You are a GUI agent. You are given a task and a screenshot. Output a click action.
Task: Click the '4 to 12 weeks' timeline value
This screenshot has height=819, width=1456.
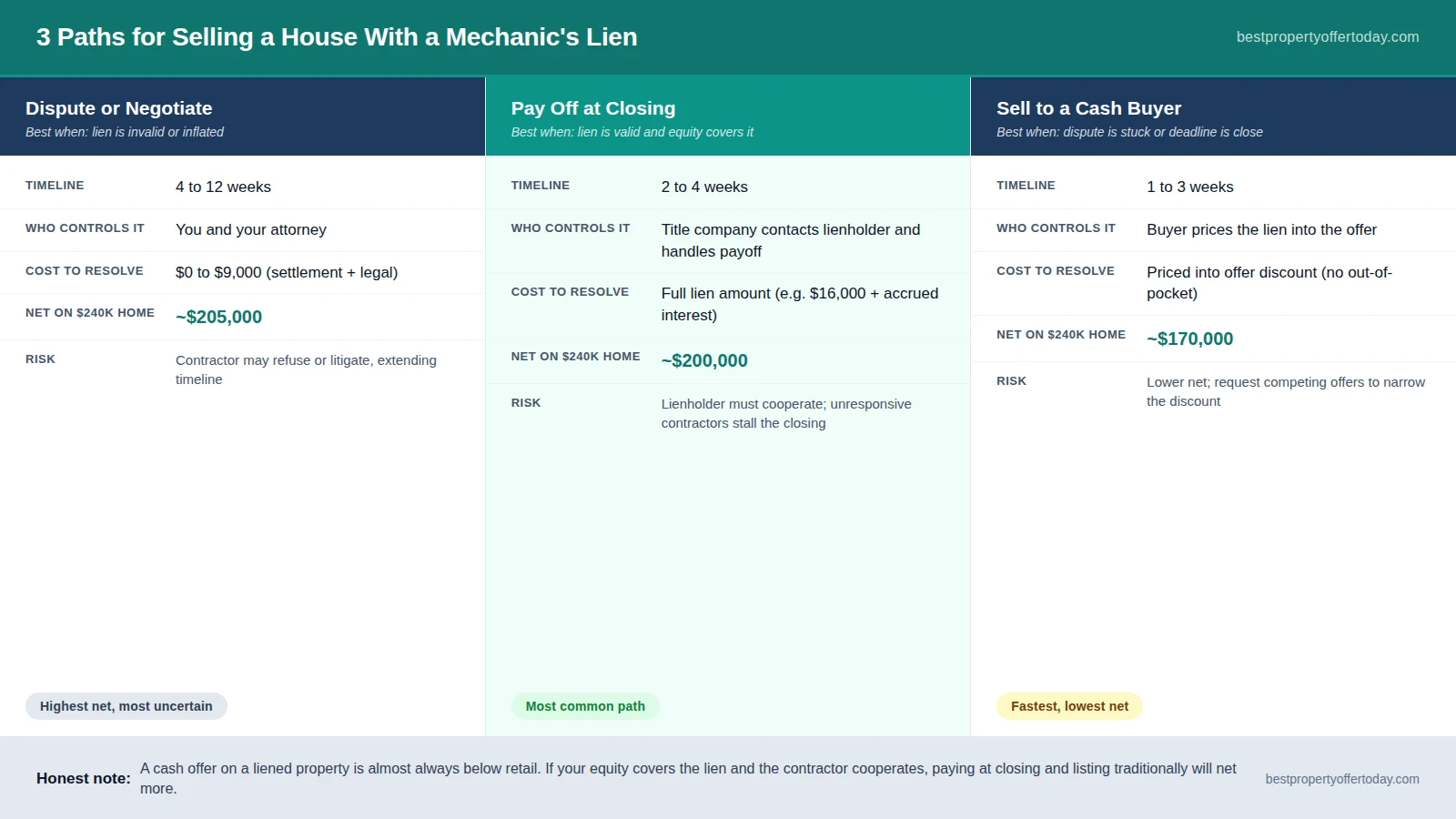point(223,187)
